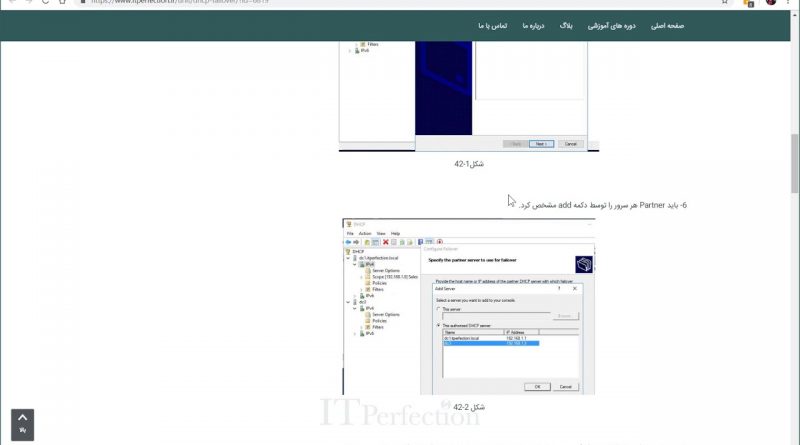Click OK in the Add Server dialog

pyautogui.click(x=537, y=387)
